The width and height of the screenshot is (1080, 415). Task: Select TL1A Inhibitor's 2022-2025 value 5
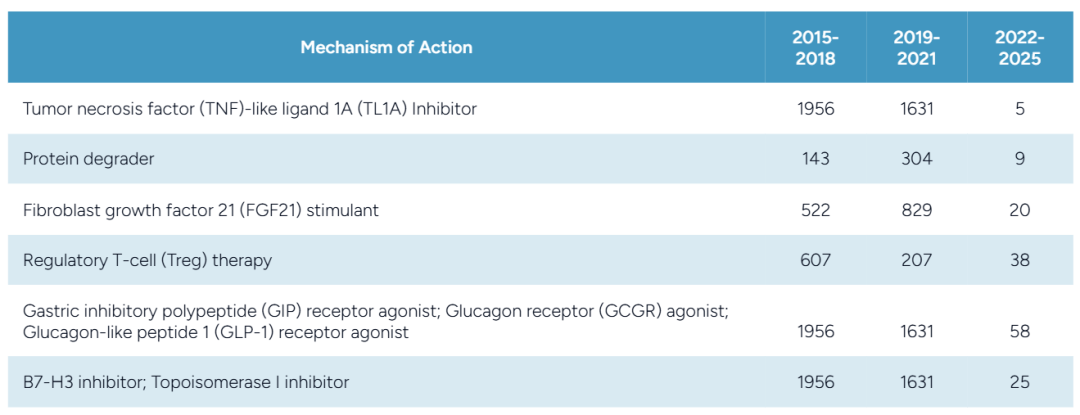pos(1019,109)
